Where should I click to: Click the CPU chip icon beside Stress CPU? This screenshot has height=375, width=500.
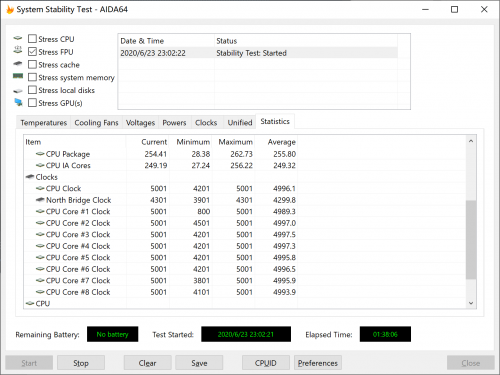click(x=18, y=38)
